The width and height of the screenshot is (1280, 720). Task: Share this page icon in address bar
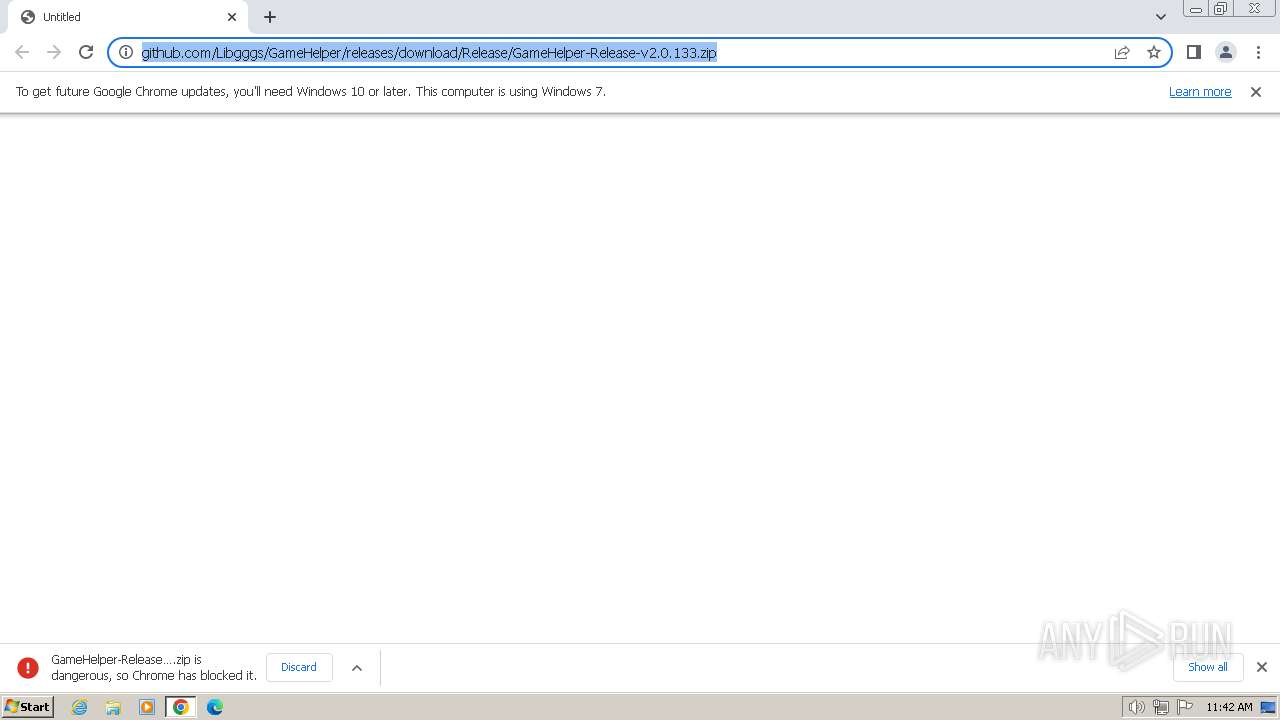pos(1122,52)
